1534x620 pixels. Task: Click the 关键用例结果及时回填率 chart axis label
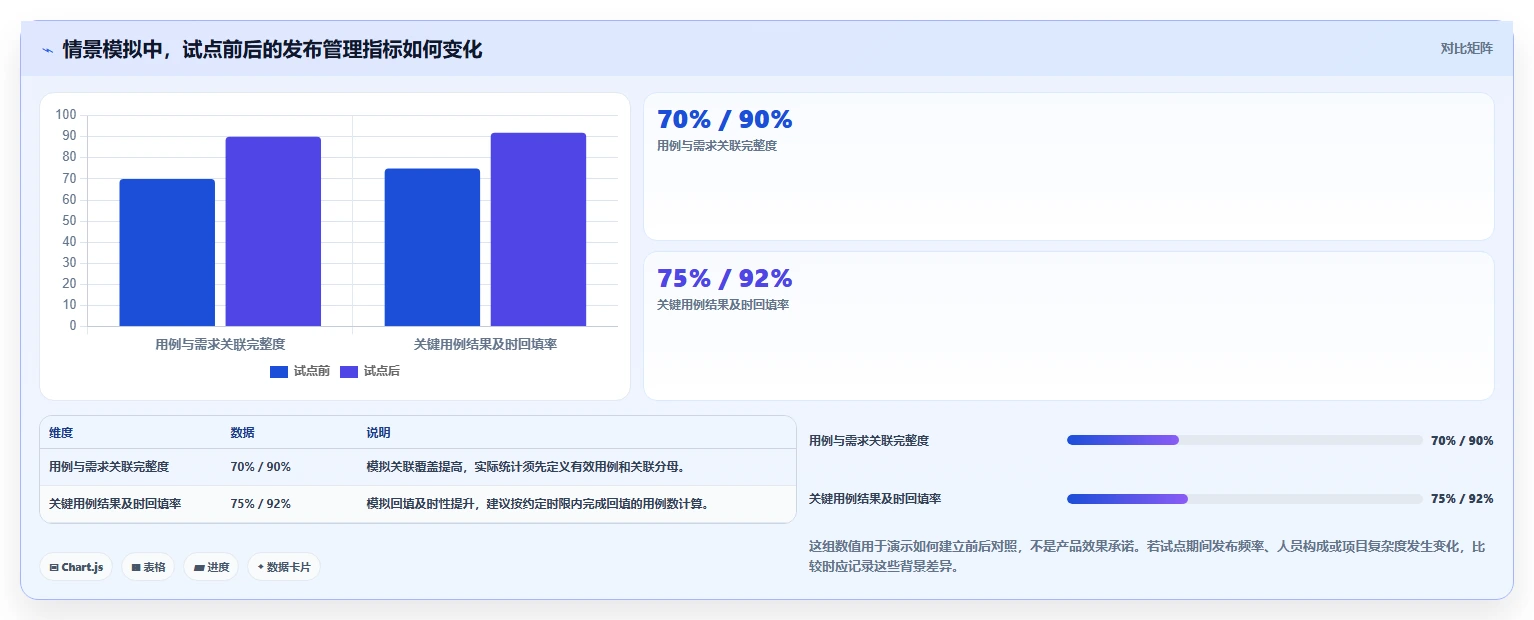click(x=485, y=344)
